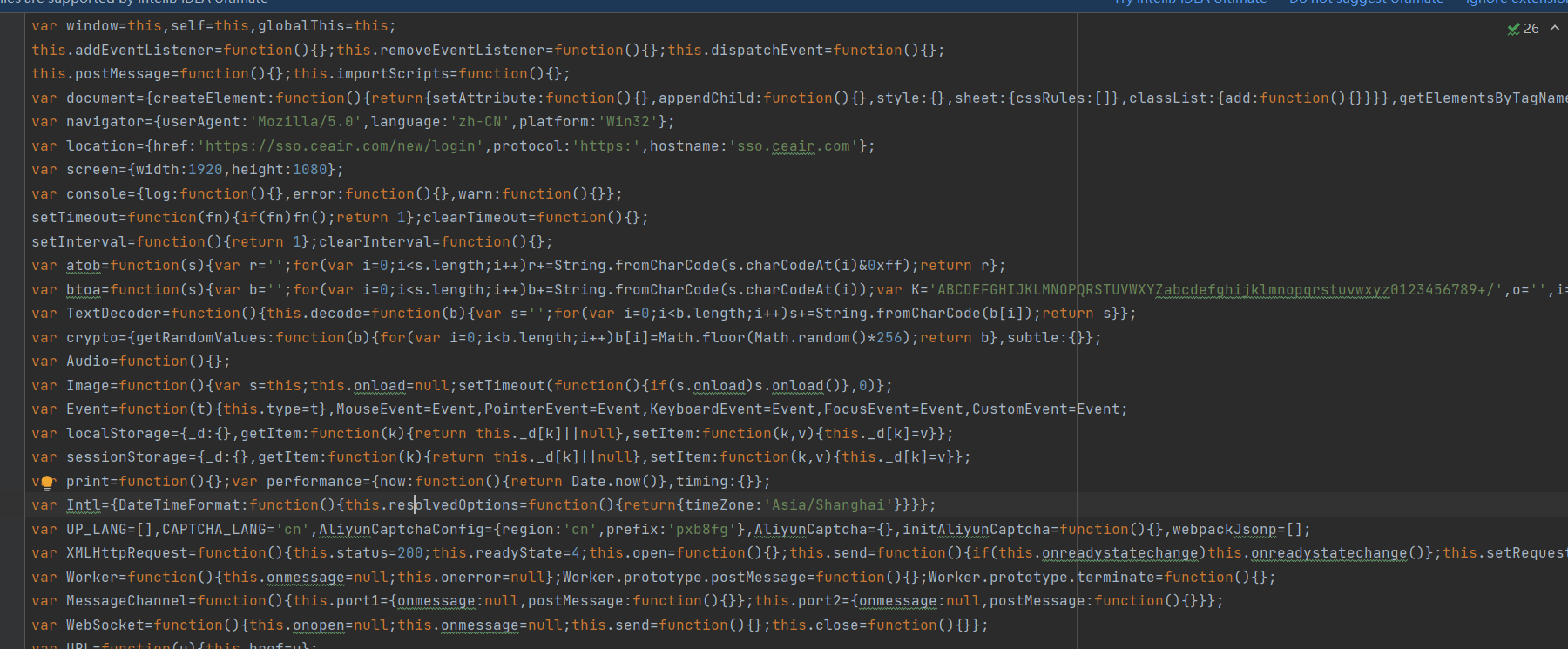Click the 'ABCDEFGHIJKLMNOP...' base64 alphabet string
Viewport: 1568px width, 649px height.
pos(1216,290)
